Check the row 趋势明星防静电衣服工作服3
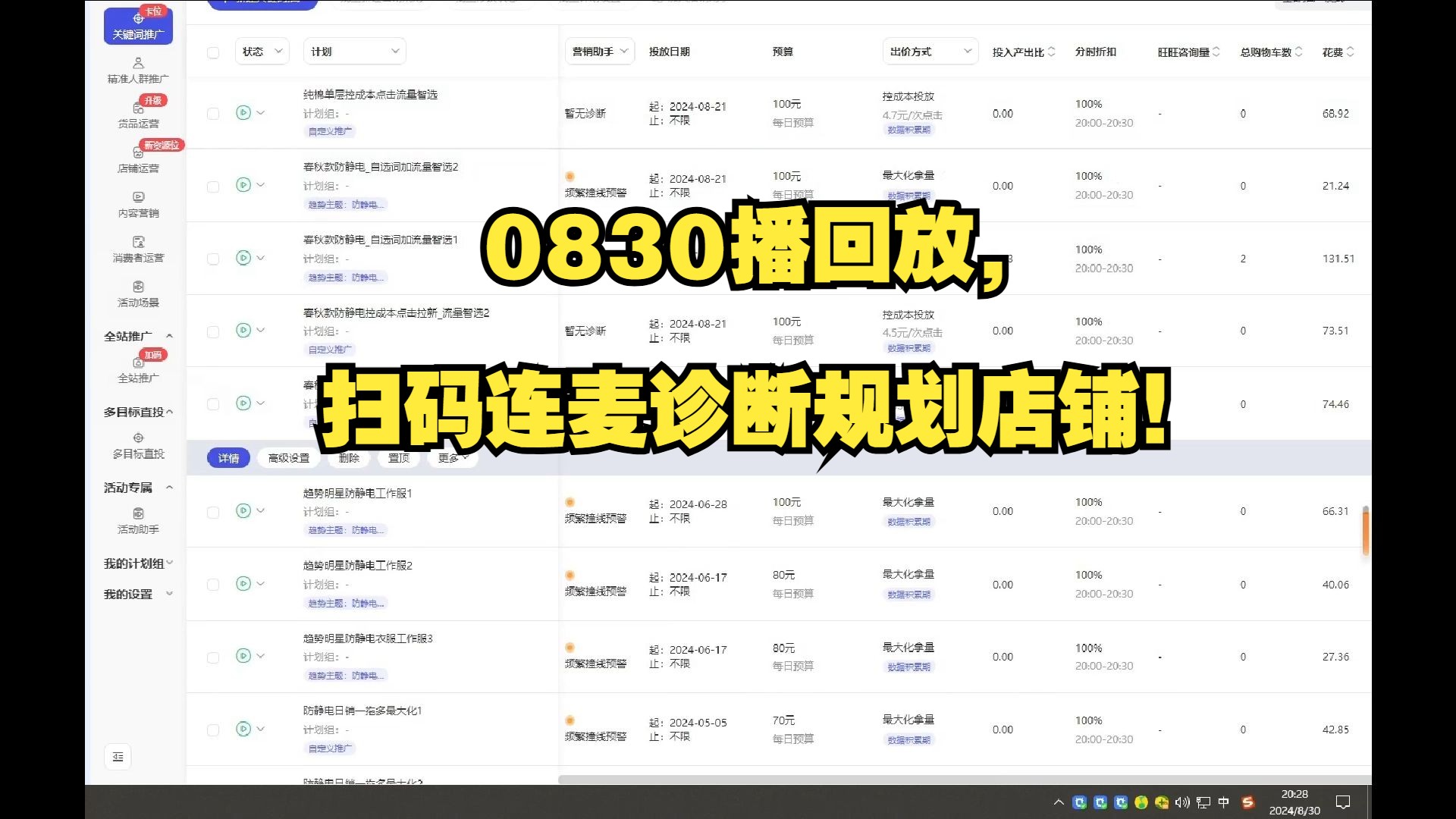Image resolution: width=1456 pixels, height=819 pixels. [x=213, y=657]
